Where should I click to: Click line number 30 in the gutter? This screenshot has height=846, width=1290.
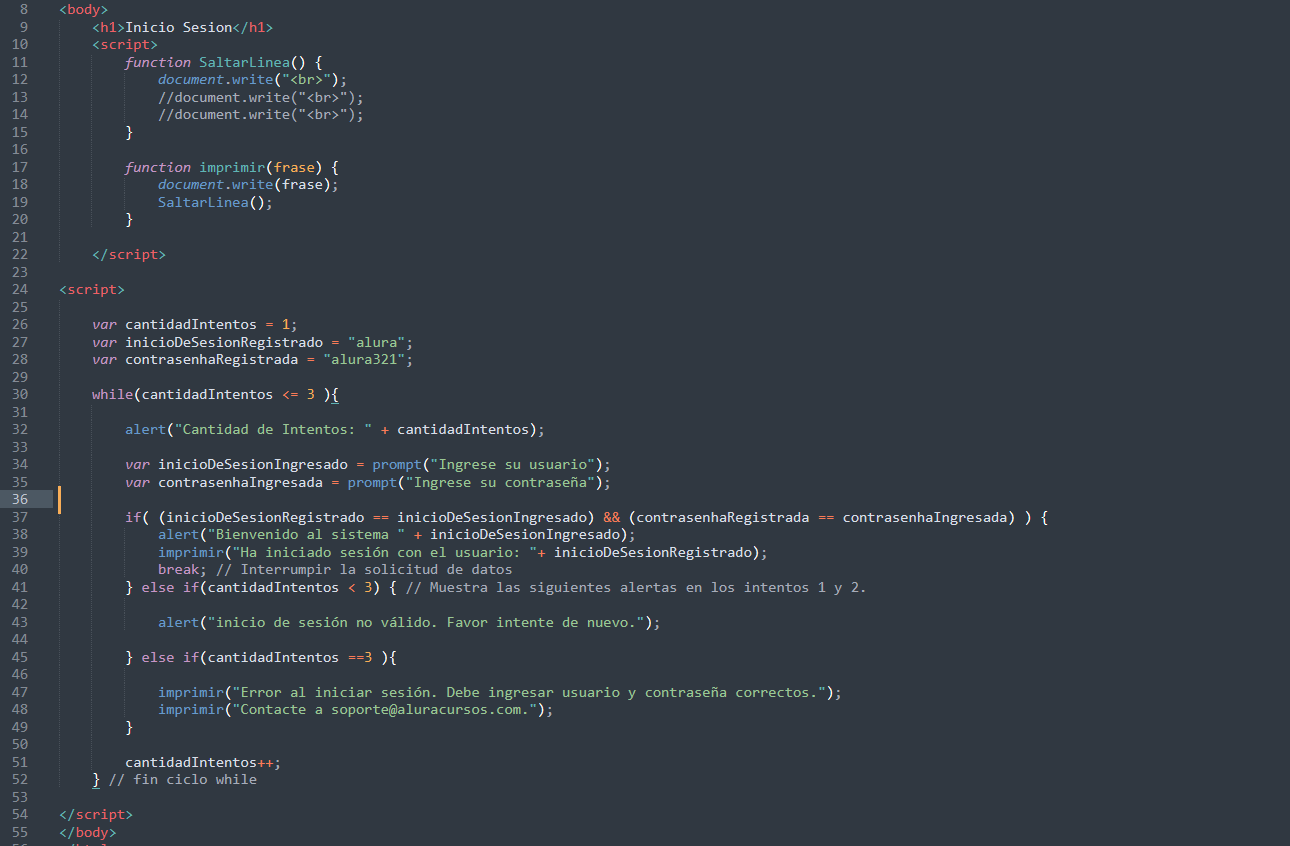pyautogui.click(x=20, y=395)
